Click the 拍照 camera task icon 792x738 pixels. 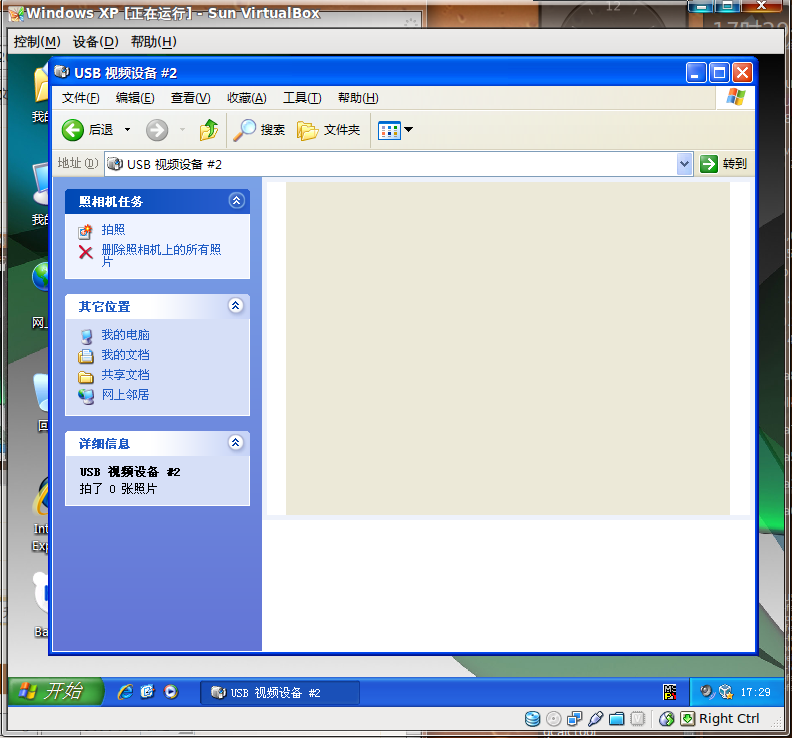point(85,231)
